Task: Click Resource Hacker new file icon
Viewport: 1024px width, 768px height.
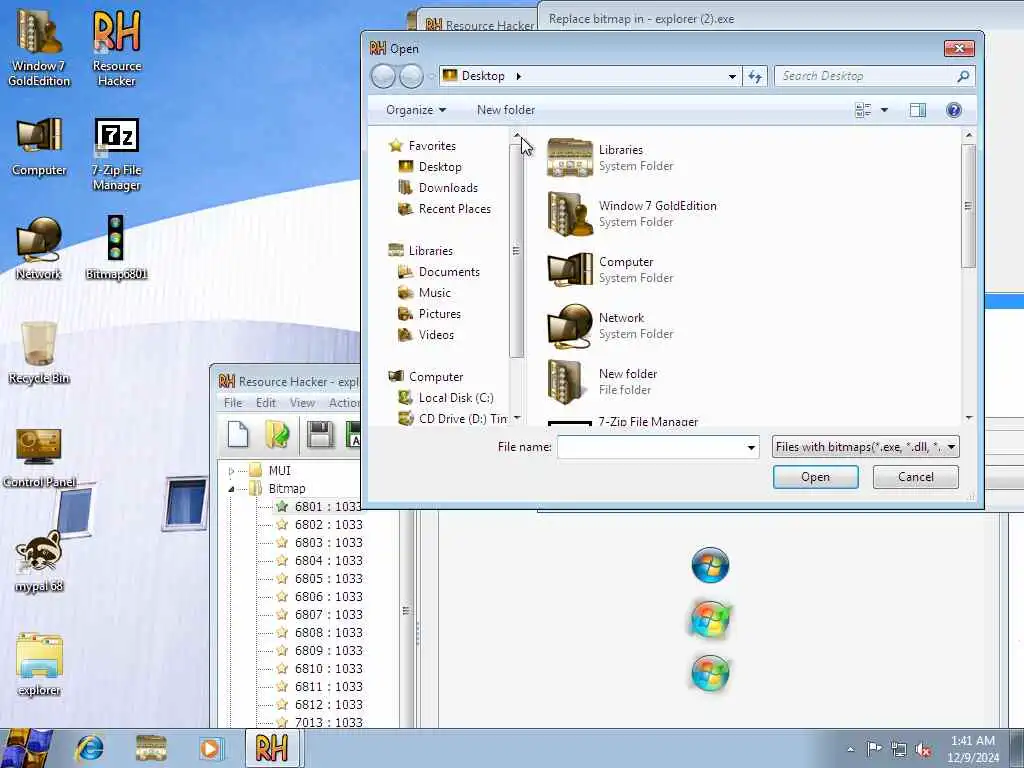Action: pos(238,434)
